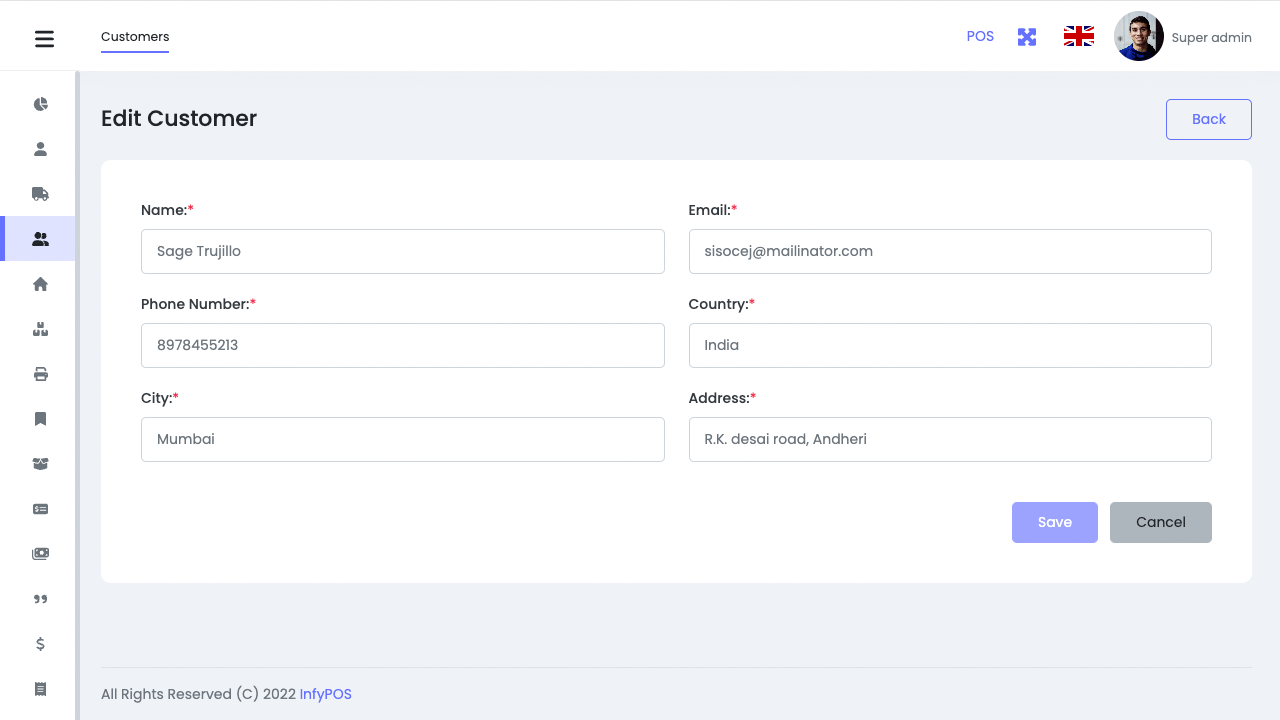Toggle fullscreen with the expand arrows icon
The width and height of the screenshot is (1280, 720).
(x=1027, y=37)
